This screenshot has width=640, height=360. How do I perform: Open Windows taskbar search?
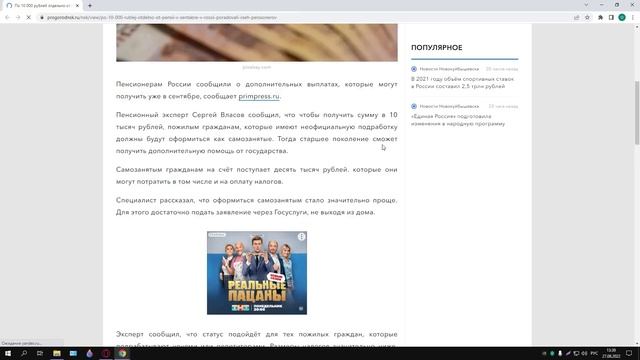(24, 353)
